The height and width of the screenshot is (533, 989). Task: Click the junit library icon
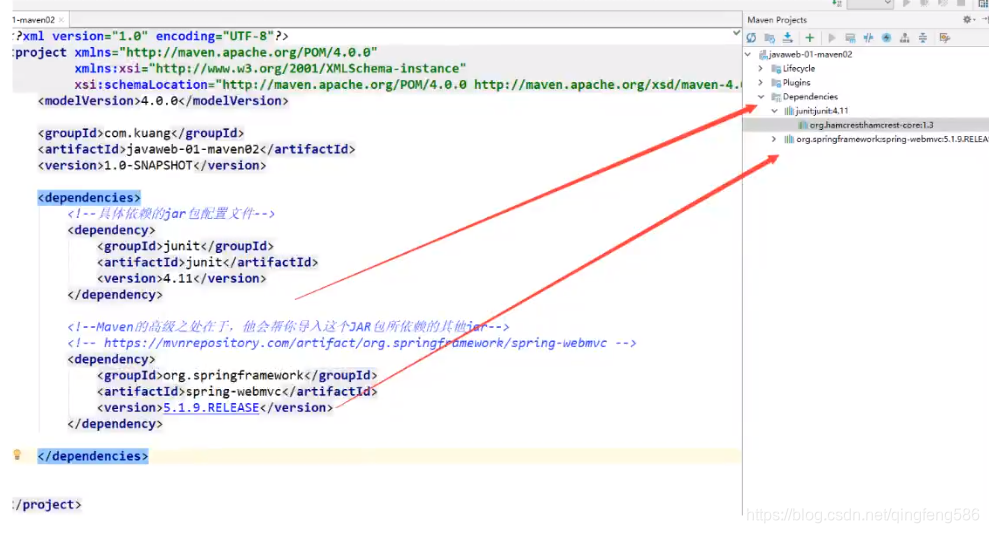coord(789,110)
